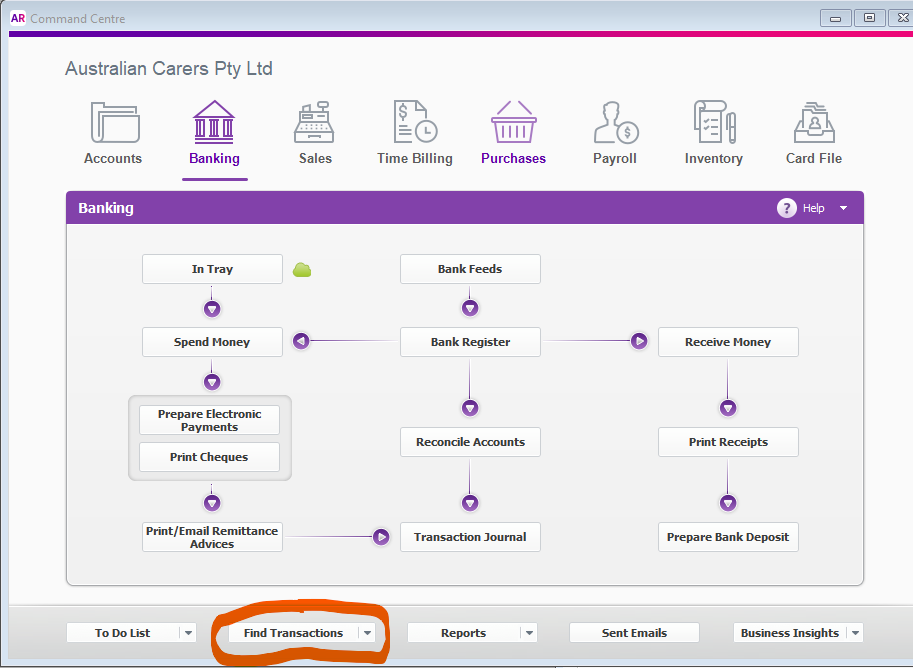Select the Purchases command centre
Image resolution: width=913 pixels, height=669 pixels.
click(513, 131)
